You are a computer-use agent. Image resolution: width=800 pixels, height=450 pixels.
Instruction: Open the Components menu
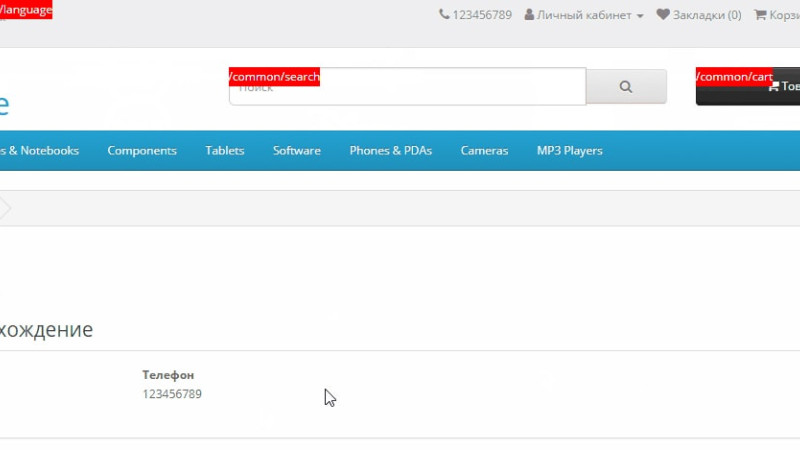tap(142, 151)
